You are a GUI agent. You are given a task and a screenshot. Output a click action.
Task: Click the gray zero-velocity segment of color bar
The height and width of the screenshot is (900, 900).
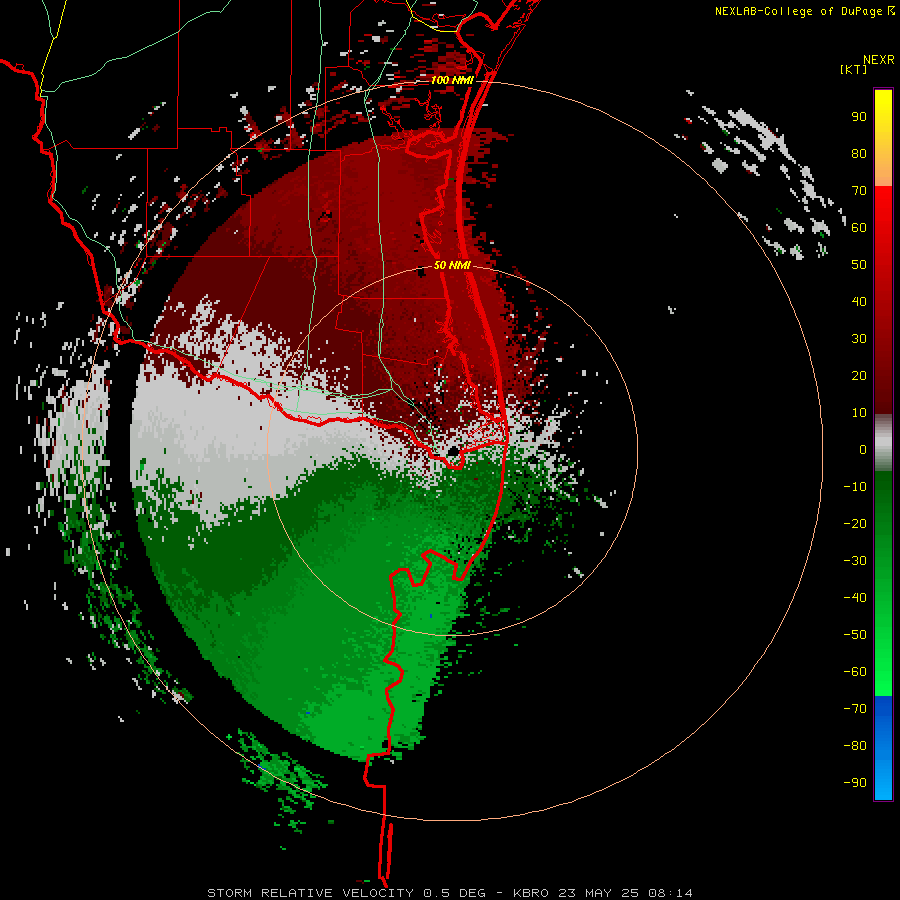tap(883, 443)
